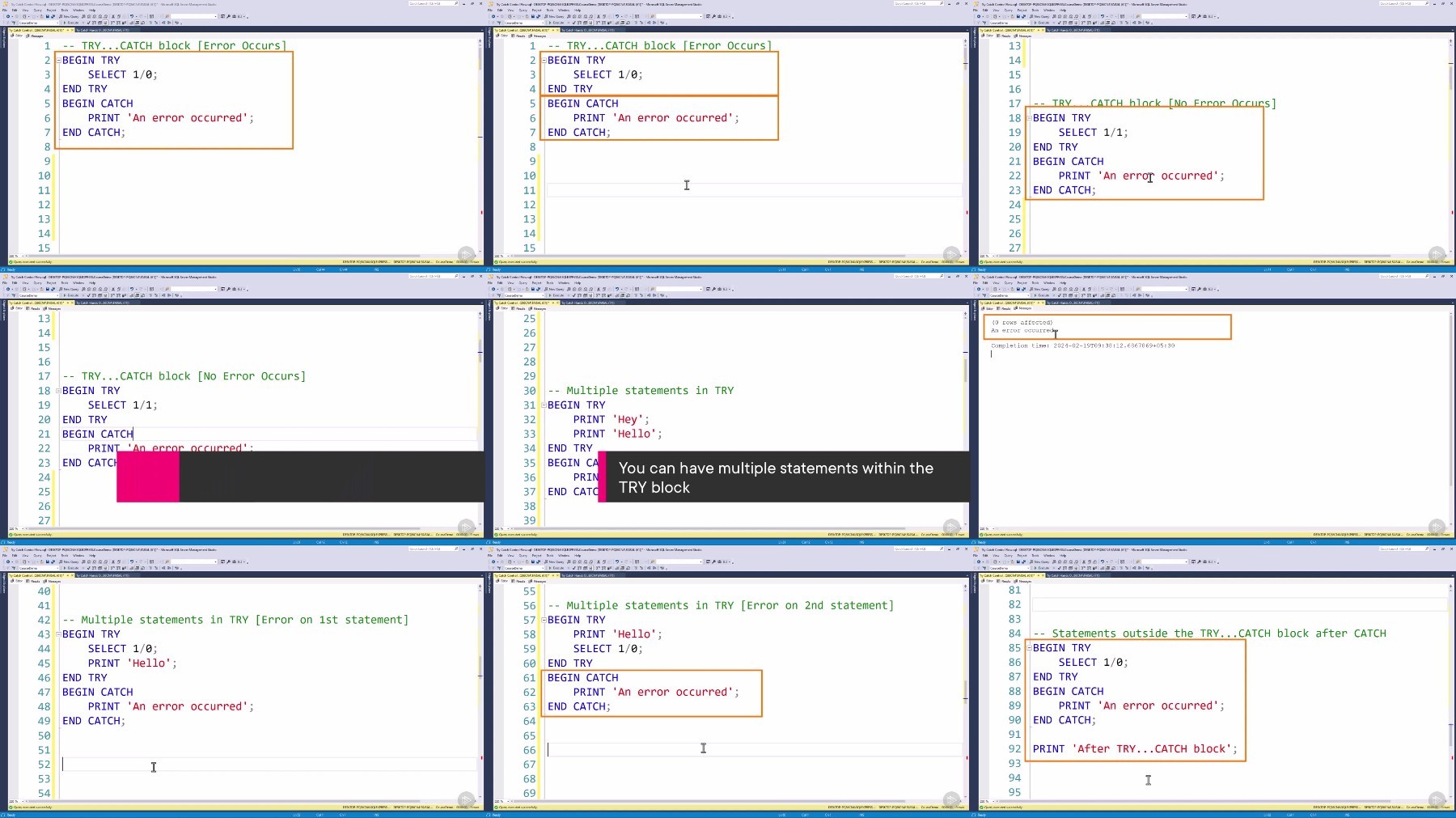The image size is (1456, 818).
Task: Open Tools menu in window showing 'Completion time'
Action: pos(1035,282)
